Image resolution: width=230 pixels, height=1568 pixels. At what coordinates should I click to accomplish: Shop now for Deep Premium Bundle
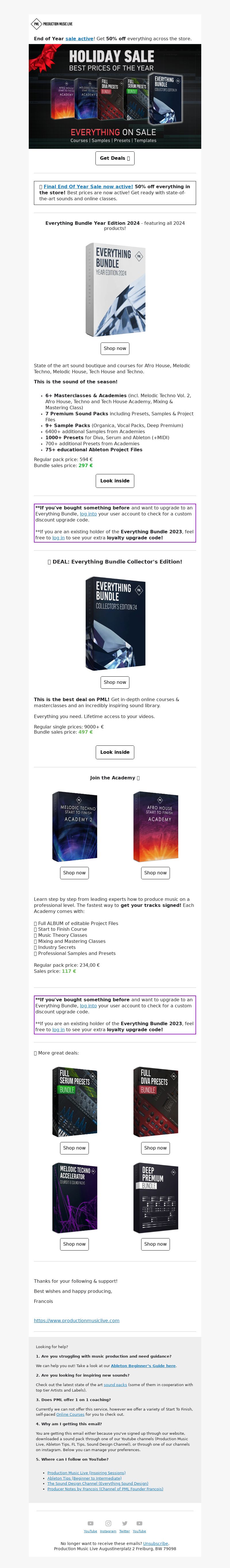point(155,1244)
